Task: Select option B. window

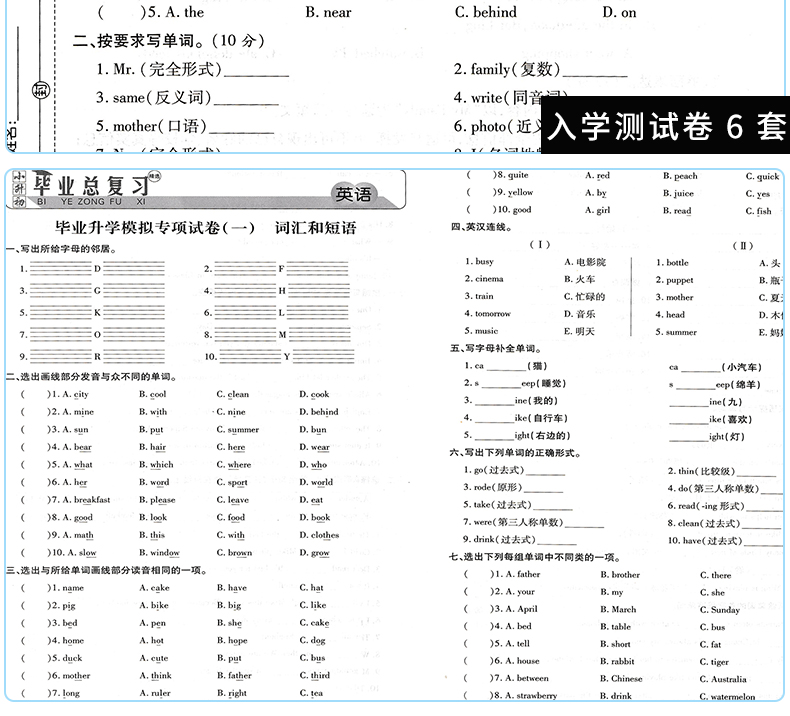Action: click(159, 553)
